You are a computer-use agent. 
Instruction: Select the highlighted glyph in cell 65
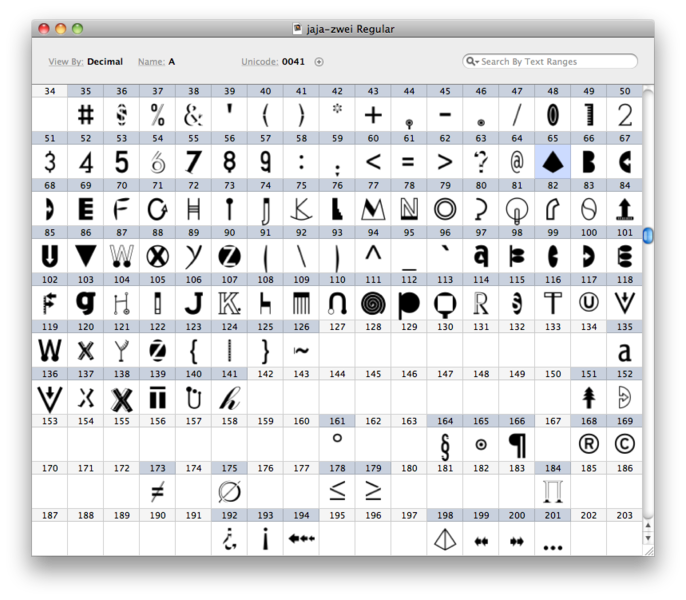point(553,161)
